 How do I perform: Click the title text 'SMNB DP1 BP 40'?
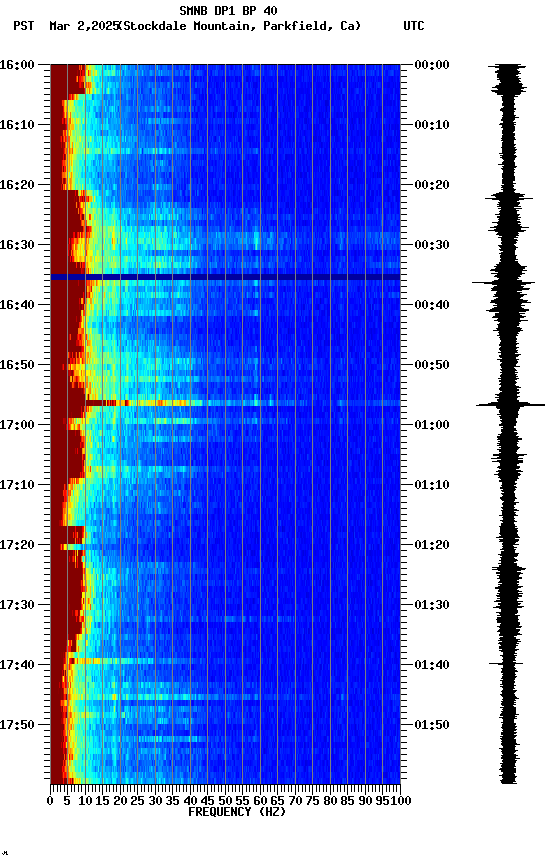click(x=228, y=10)
